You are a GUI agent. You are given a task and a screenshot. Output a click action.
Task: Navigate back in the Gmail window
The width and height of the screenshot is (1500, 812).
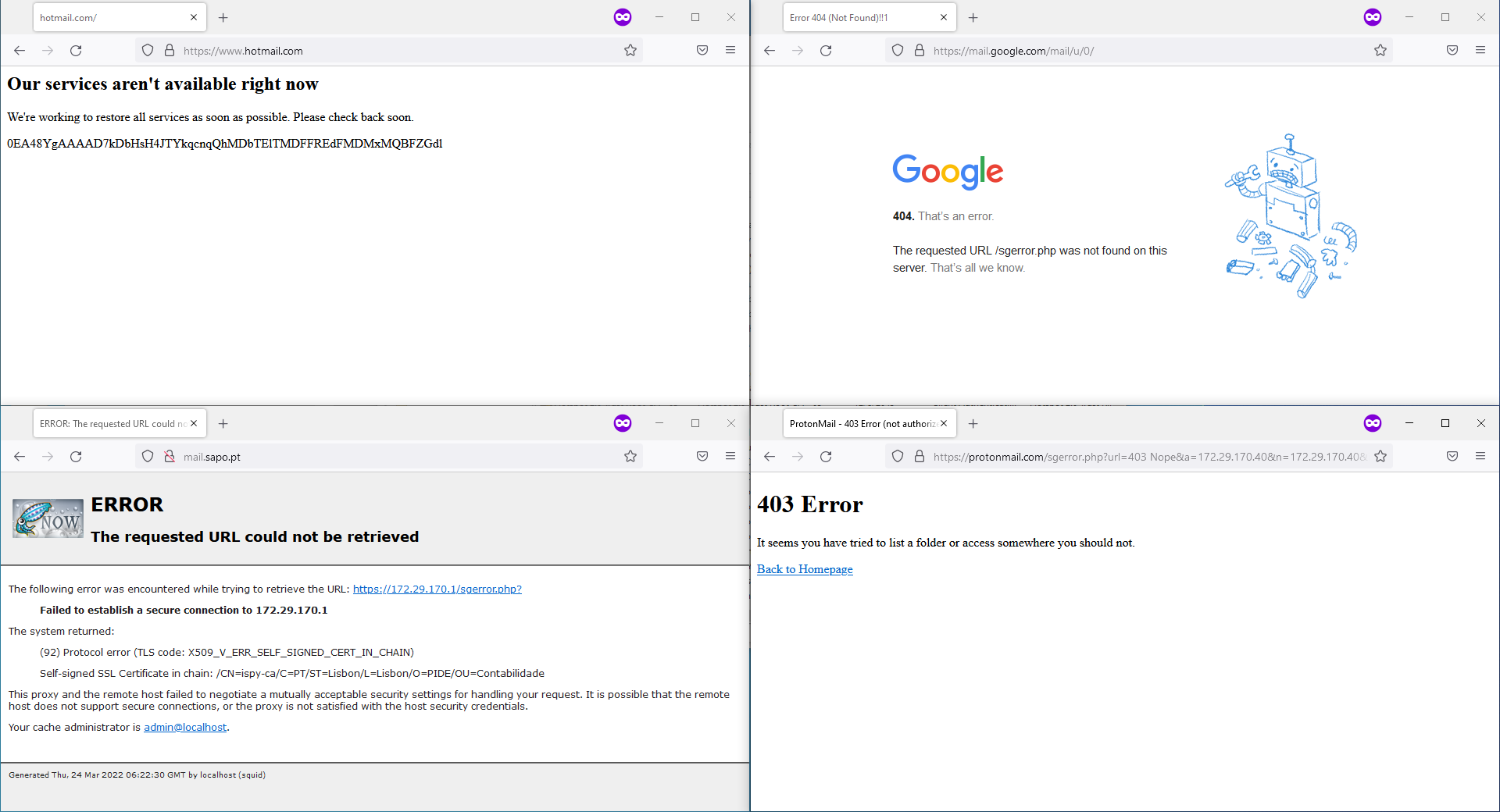coord(770,50)
